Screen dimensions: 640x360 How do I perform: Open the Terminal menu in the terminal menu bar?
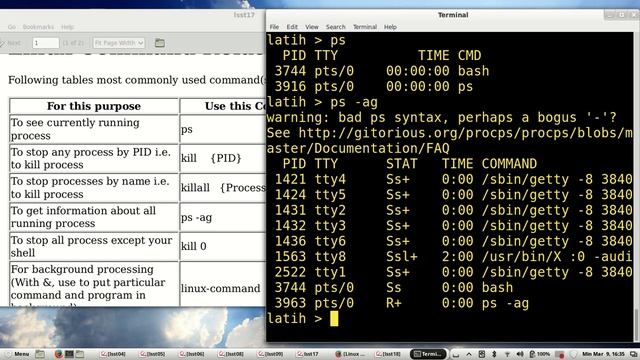(365, 27)
